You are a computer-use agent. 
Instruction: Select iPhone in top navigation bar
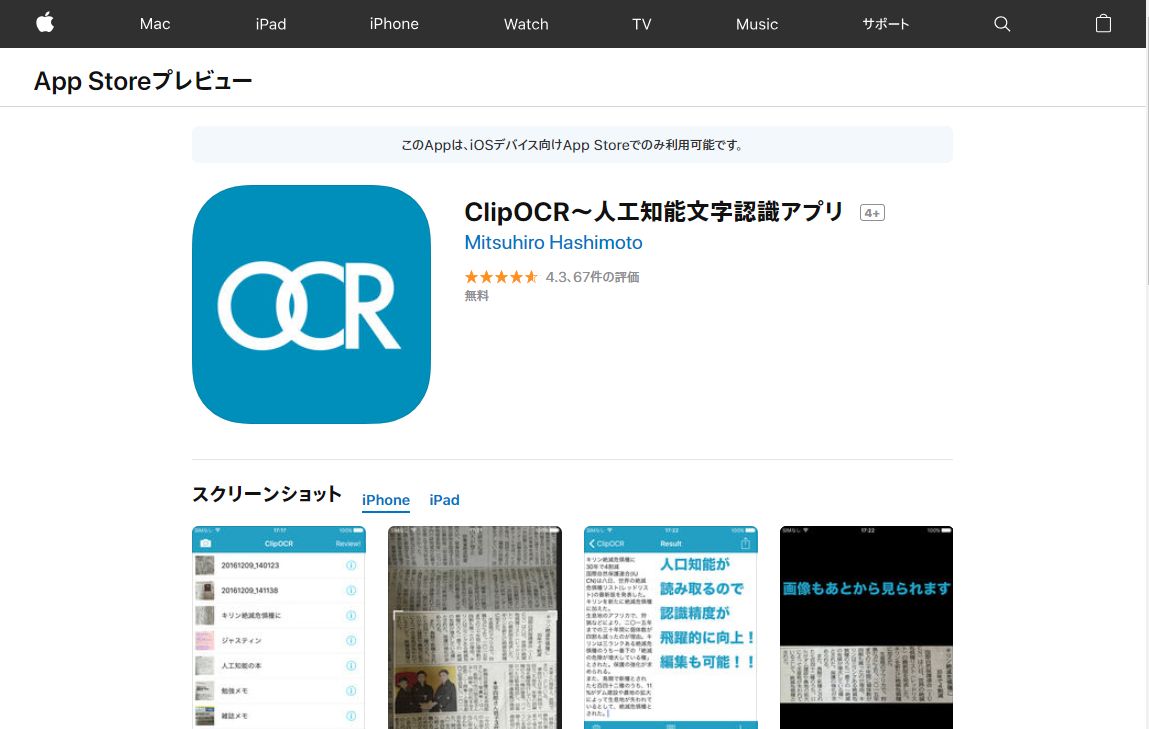point(394,24)
